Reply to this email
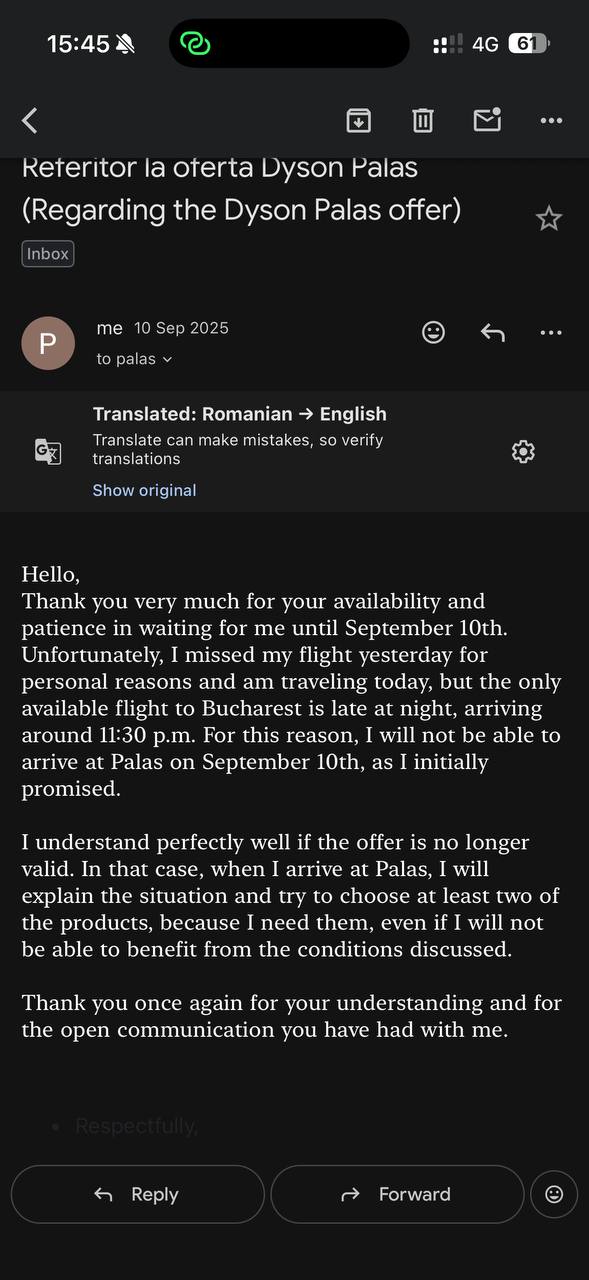Image resolution: width=589 pixels, height=1280 pixels. (x=137, y=1194)
